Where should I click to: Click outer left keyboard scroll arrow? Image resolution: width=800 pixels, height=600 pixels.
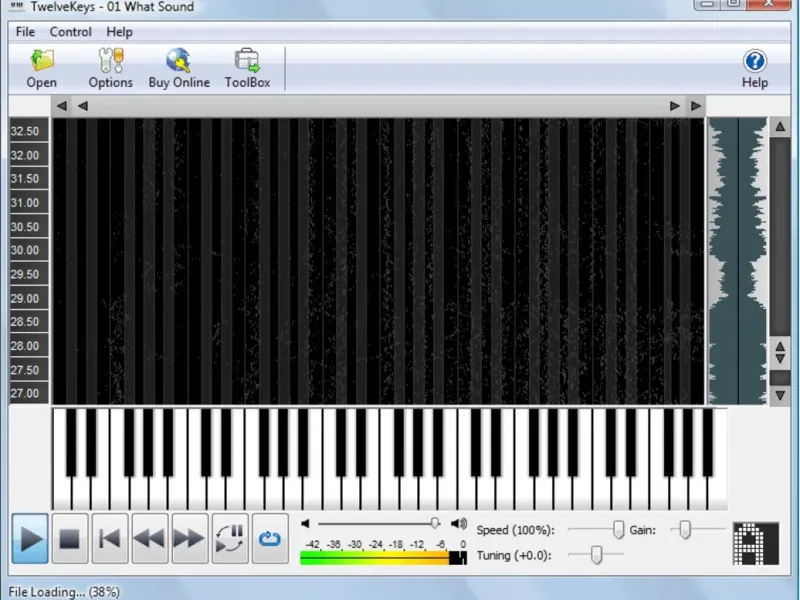[x=61, y=106]
